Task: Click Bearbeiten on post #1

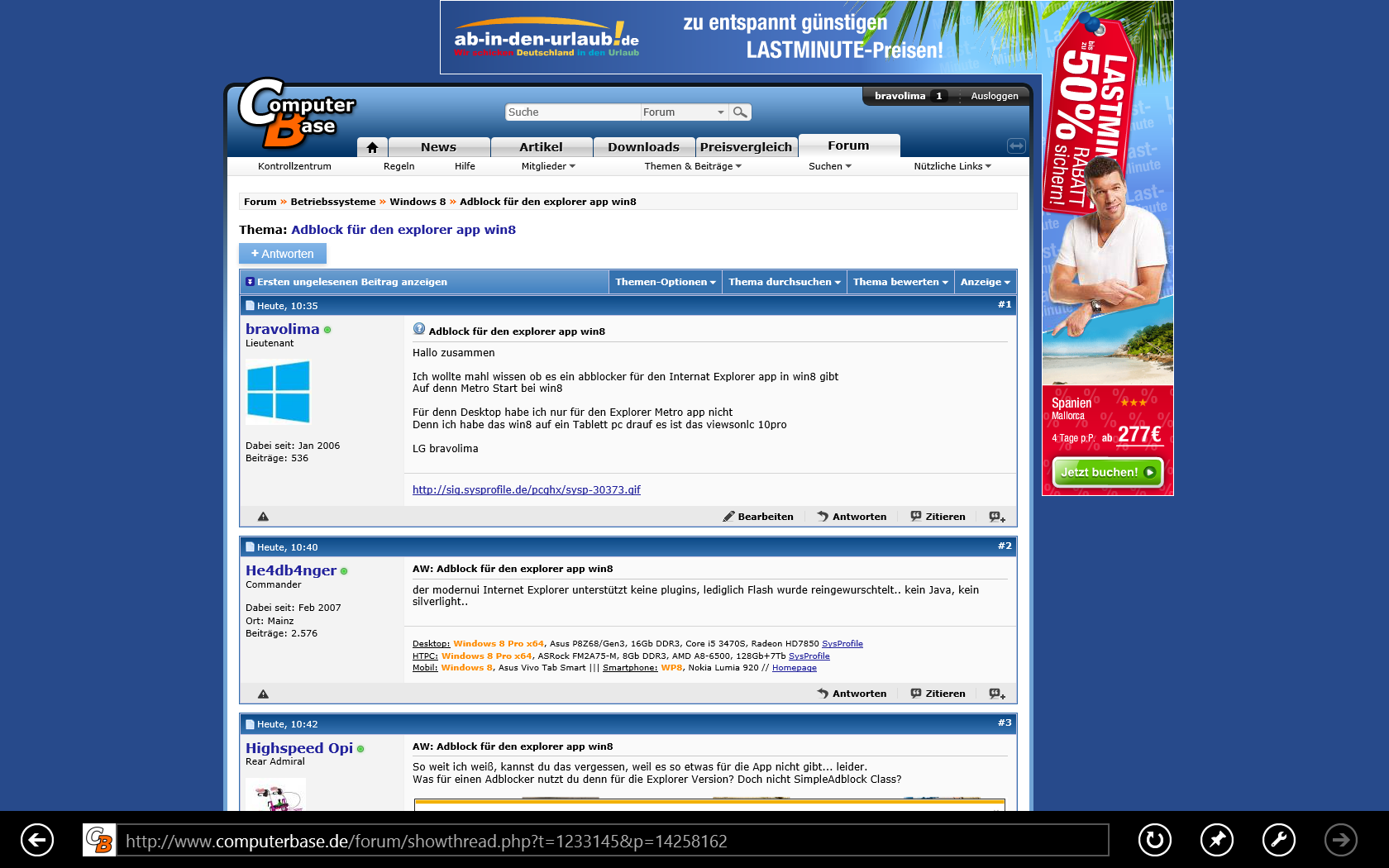Action: click(x=758, y=517)
